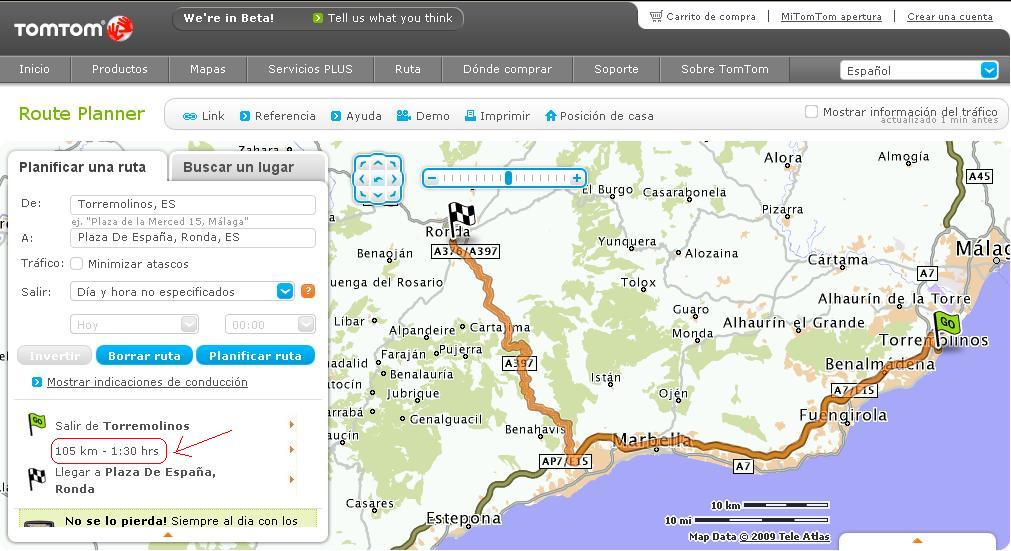Zoom out with the minus button
The image size is (1011, 551).
(x=432, y=178)
